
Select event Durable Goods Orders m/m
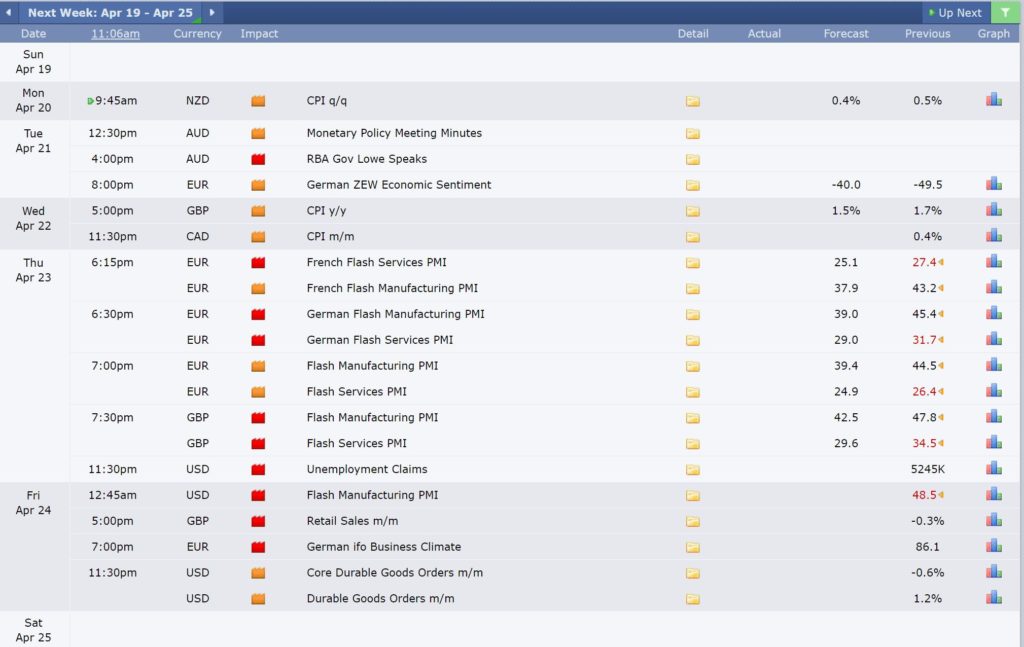tap(380, 598)
